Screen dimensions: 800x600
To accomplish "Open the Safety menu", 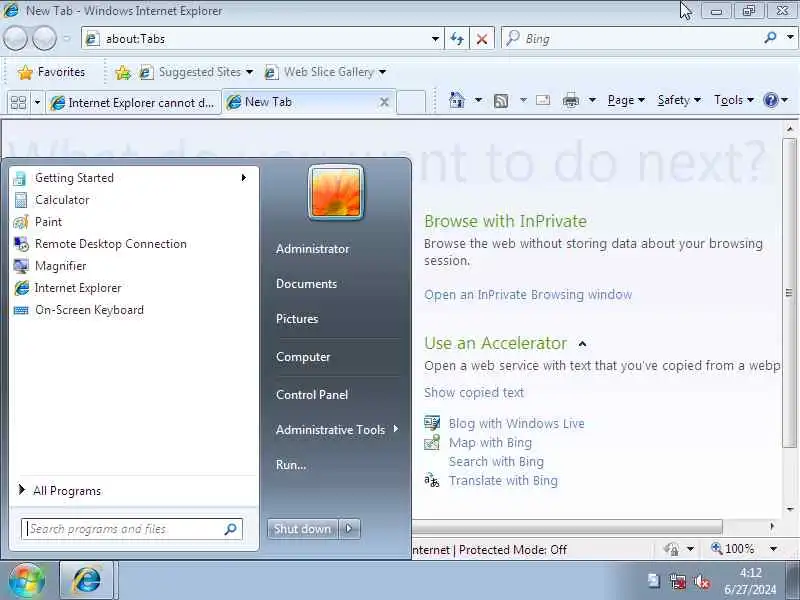I will (679, 101).
